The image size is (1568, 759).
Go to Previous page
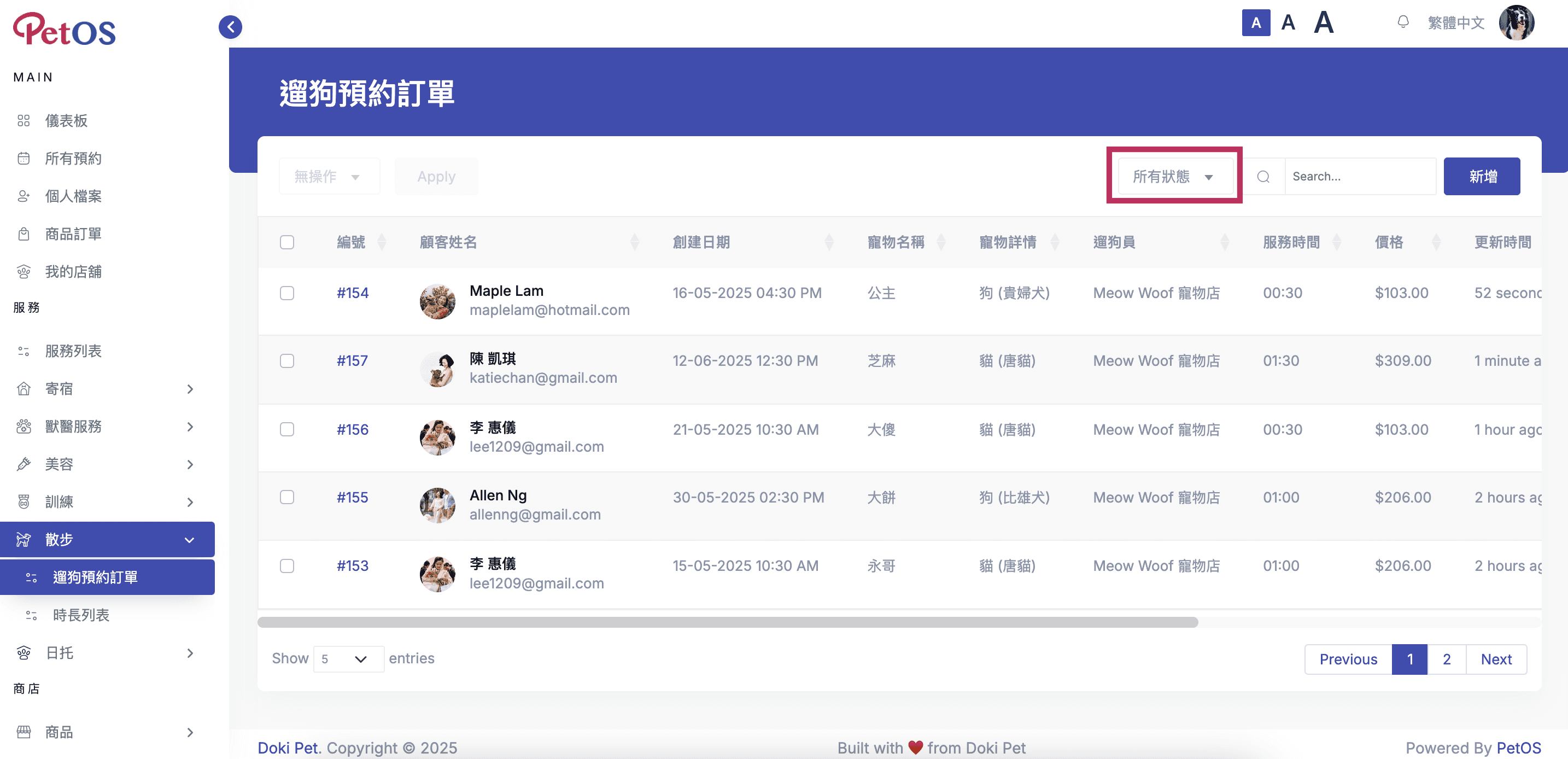(x=1348, y=659)
